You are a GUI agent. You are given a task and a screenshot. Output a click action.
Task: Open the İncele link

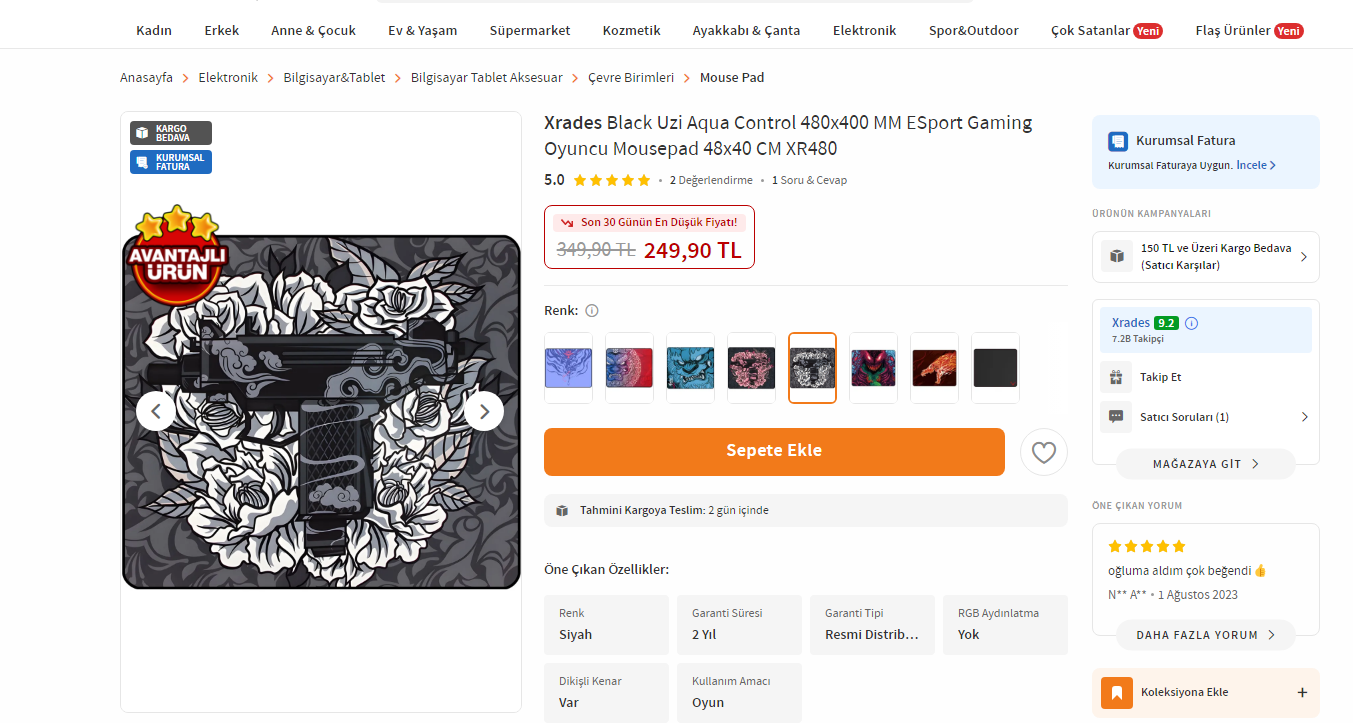coord(1255,165)
